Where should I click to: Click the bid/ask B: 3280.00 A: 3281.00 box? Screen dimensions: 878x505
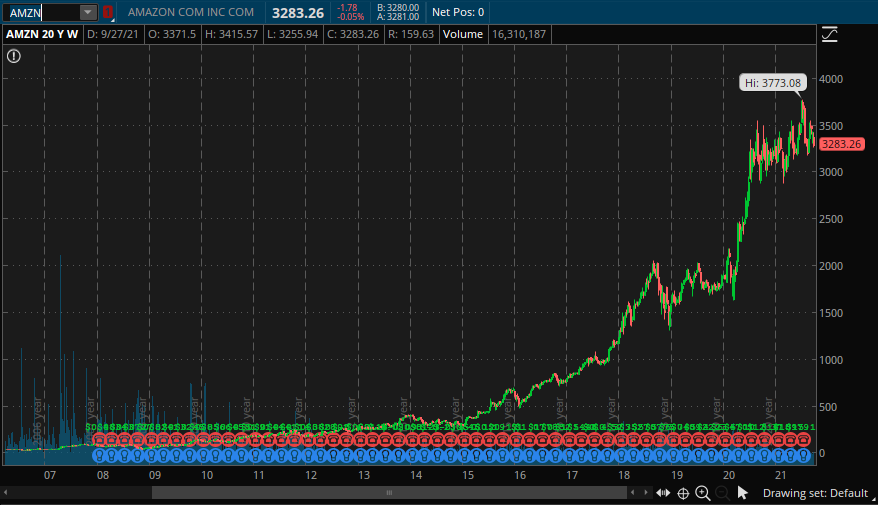(x=398, y=12)
